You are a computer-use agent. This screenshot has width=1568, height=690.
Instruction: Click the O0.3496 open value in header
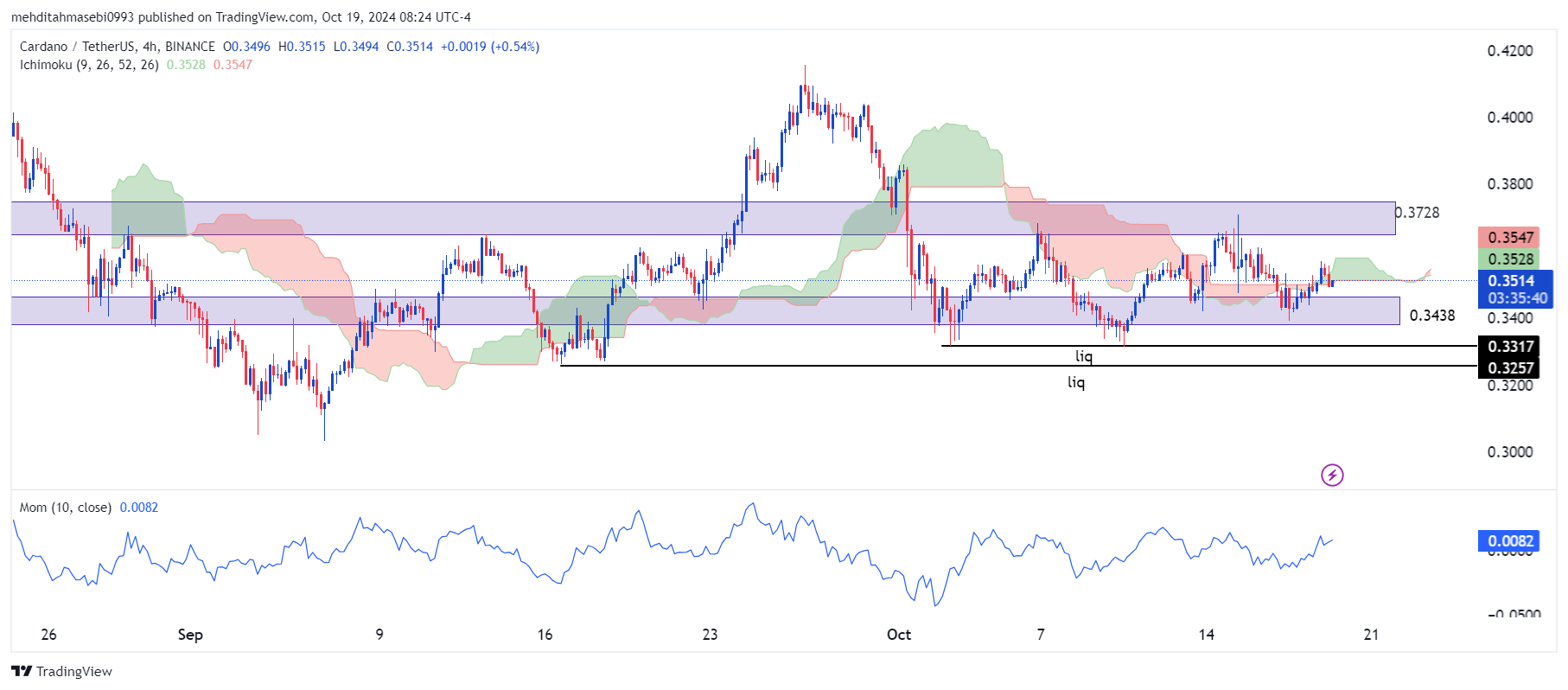pyautogui.click(x=246, y=47)
